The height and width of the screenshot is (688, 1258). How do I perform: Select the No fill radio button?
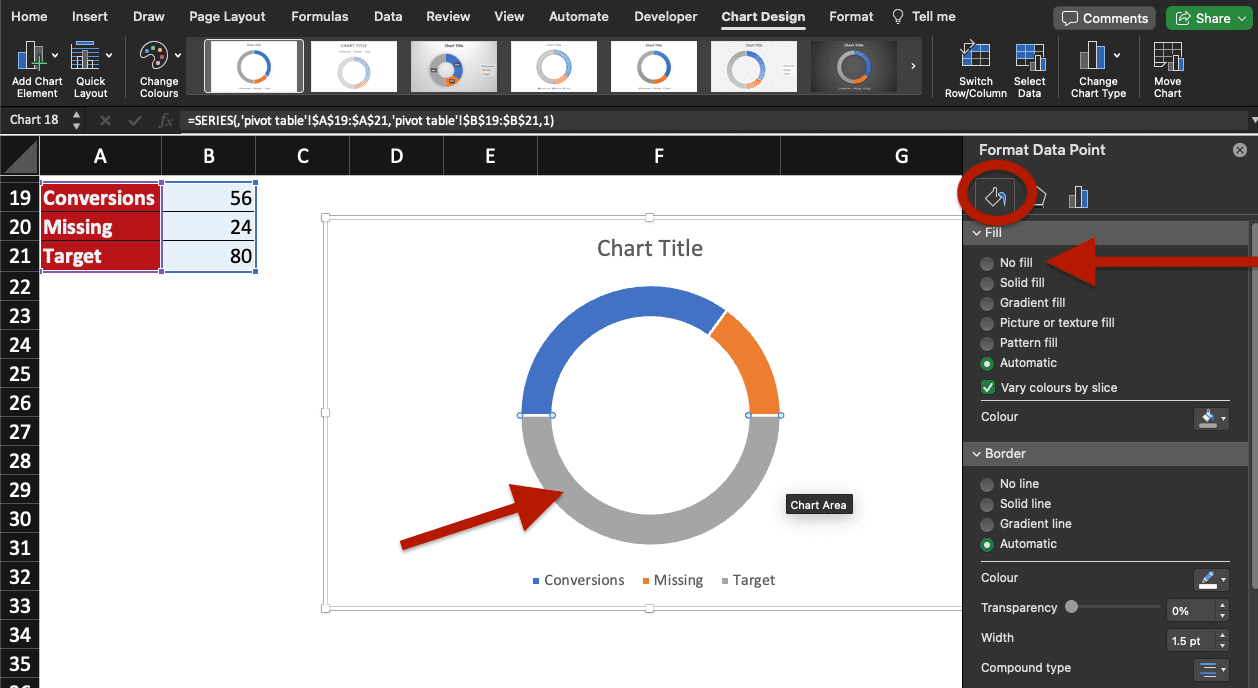[988, 262]
